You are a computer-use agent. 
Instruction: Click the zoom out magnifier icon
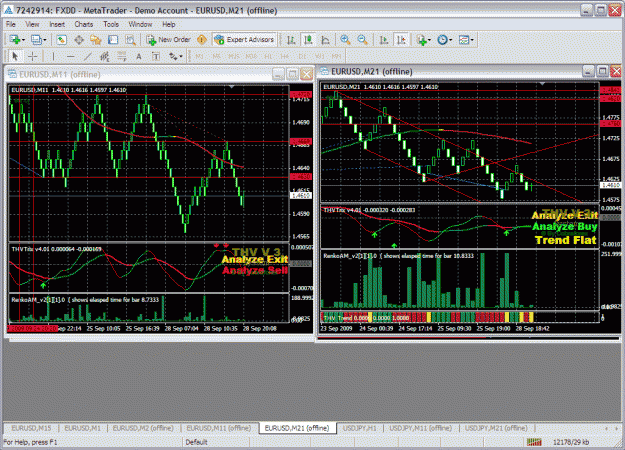pyautogui.click(x=362, y=40)
